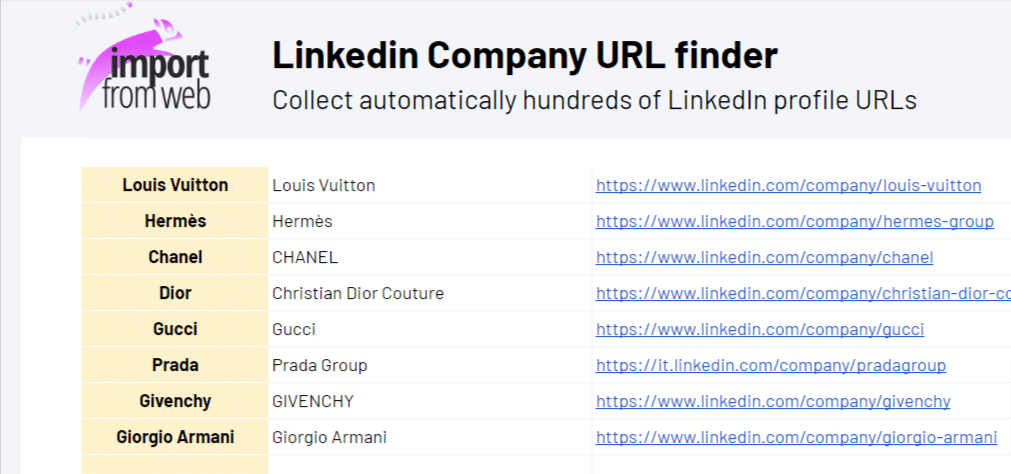Viewport: 1011px width, 474px height.
Task: Select the bold Giorgio Armani brand cell
Action: point(175,437)
